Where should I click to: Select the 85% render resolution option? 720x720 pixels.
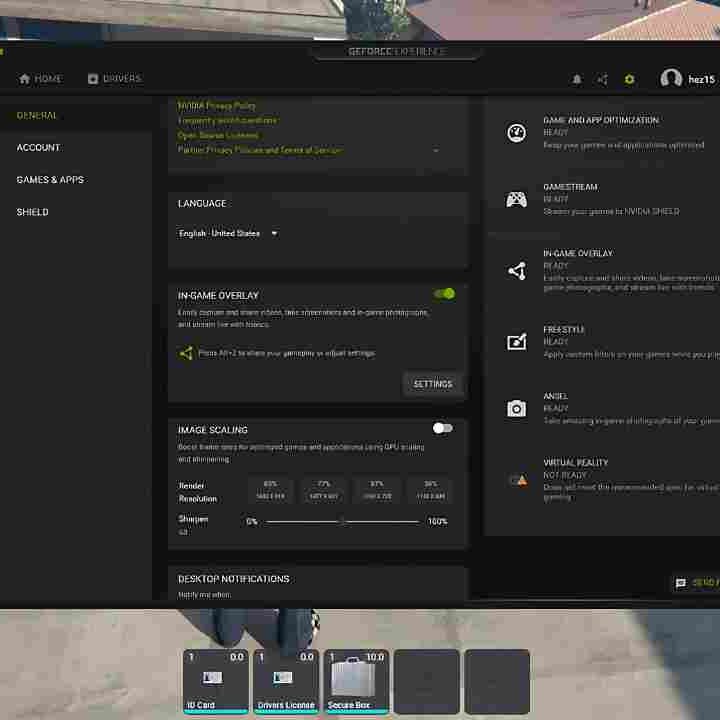pos(270,490)
